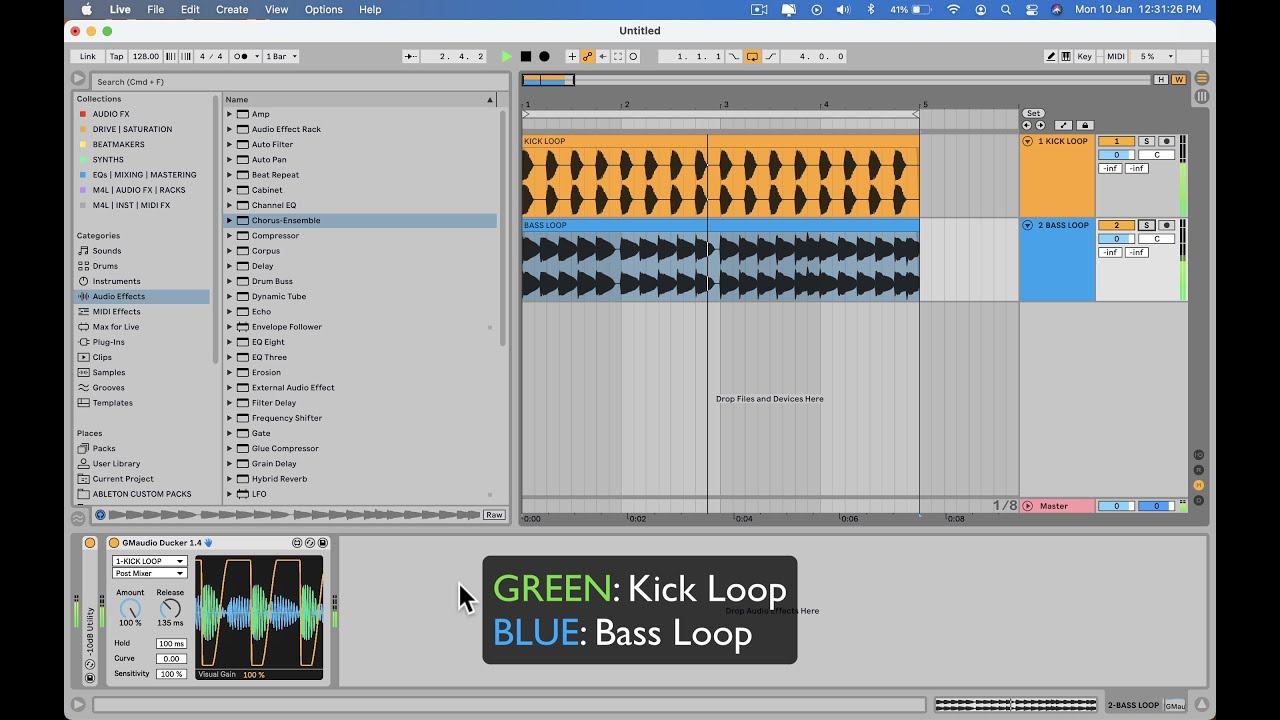1280x720 pixels.
Task: Expand the Chorus-Ensemble device folder
Action: [x=229, y=220]
